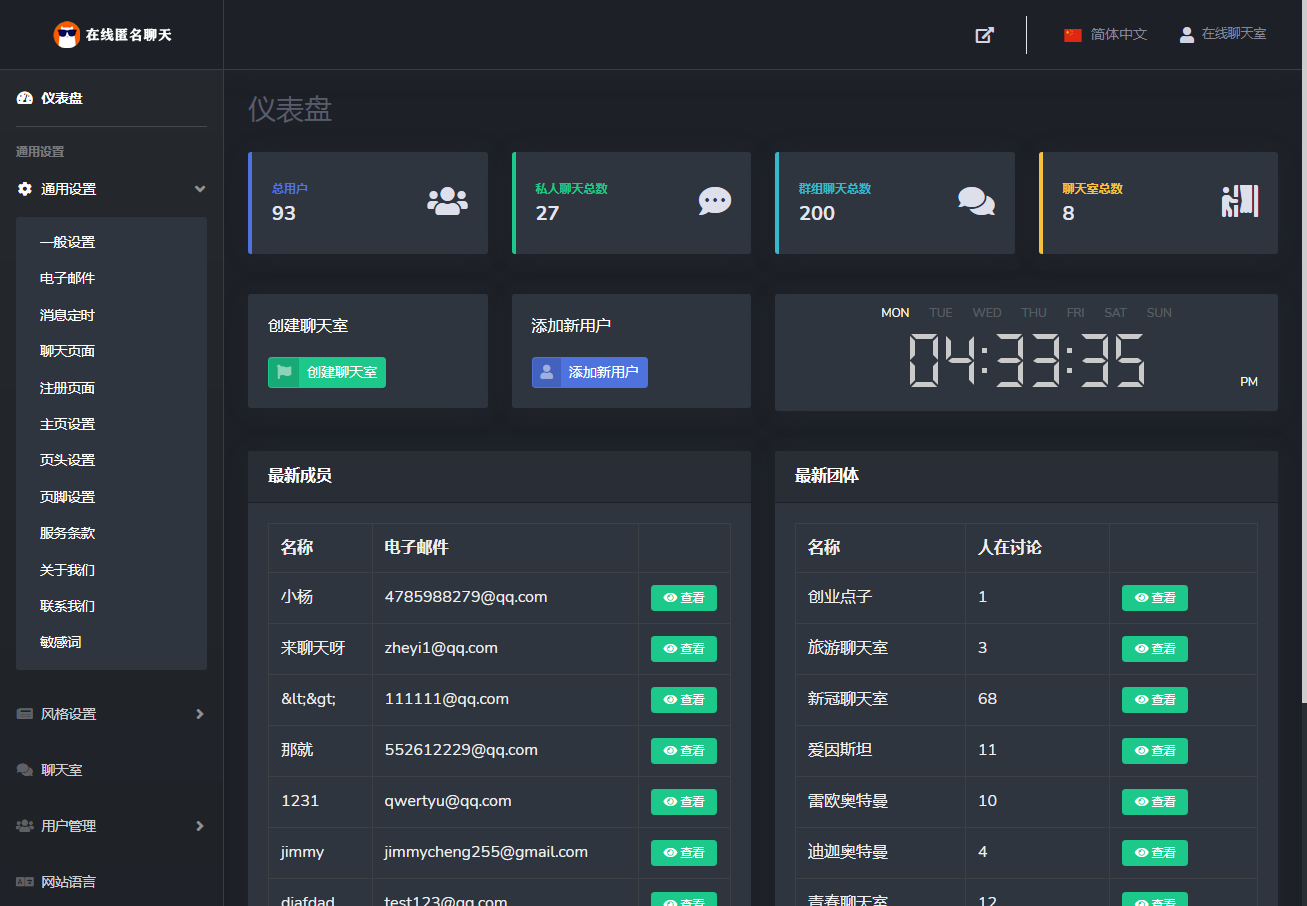Click the digital clock display
The width and height of the screenshot is (1307, 906).
[1026, 359]
